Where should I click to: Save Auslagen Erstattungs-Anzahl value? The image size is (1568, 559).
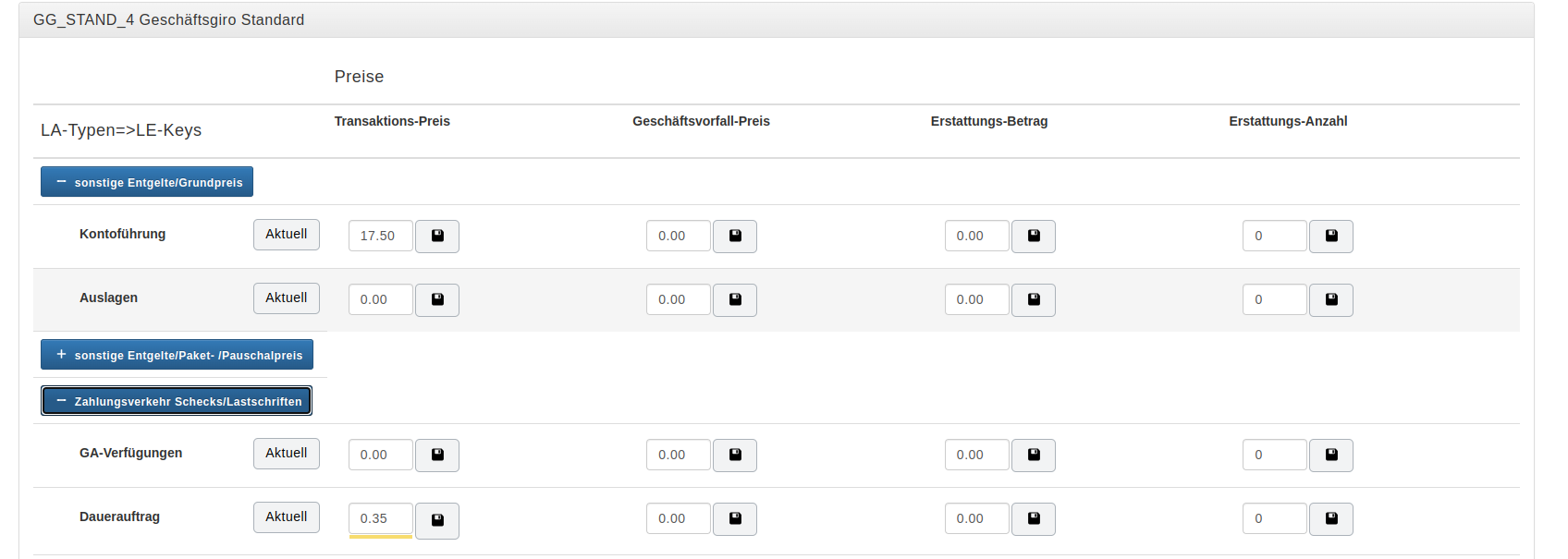tap(1331, 300)
